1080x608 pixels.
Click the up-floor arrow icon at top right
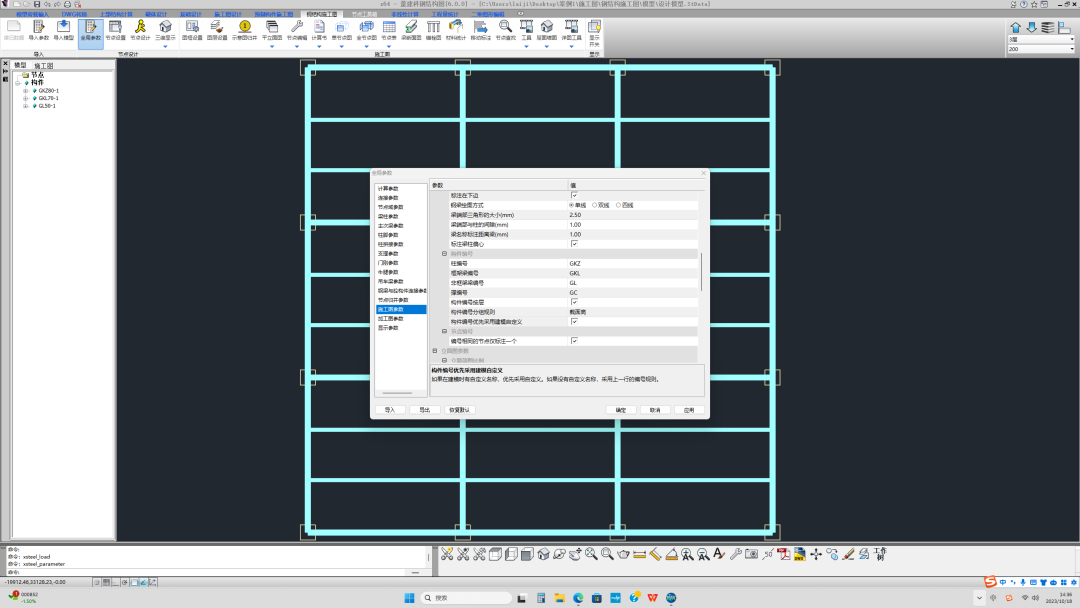[x=1015, y=28]
